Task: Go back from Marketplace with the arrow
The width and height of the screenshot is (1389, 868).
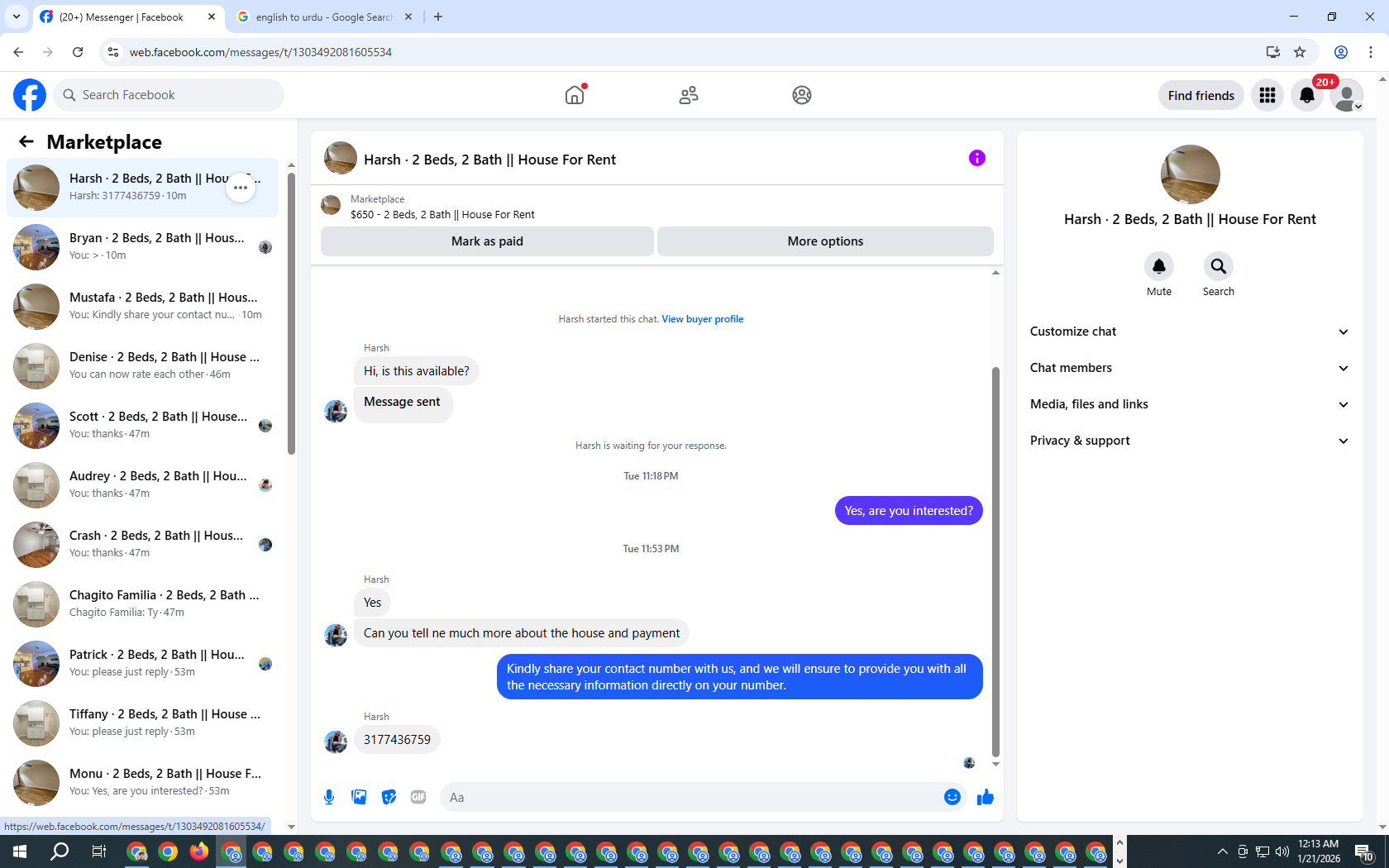Action: point(26,141)
